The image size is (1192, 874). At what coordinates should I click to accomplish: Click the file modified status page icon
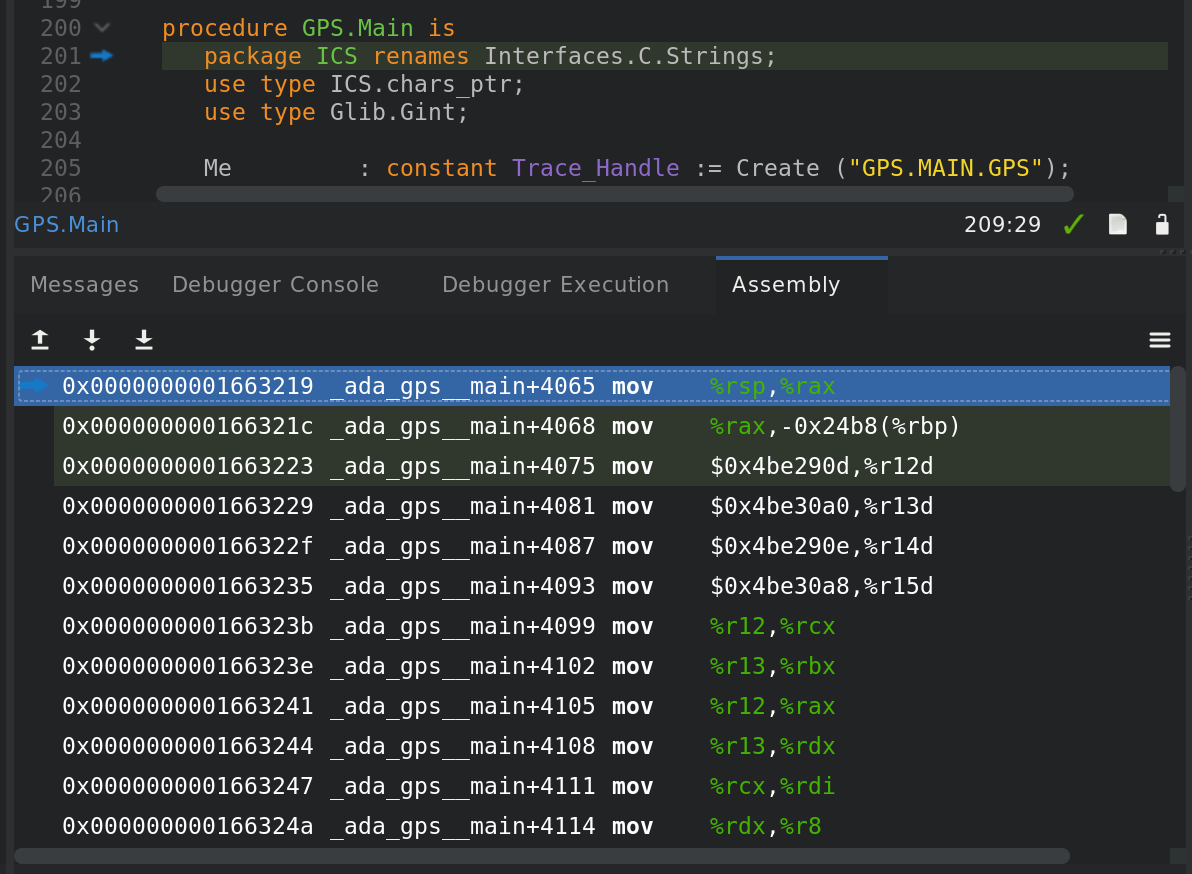tap(1118, 224)
